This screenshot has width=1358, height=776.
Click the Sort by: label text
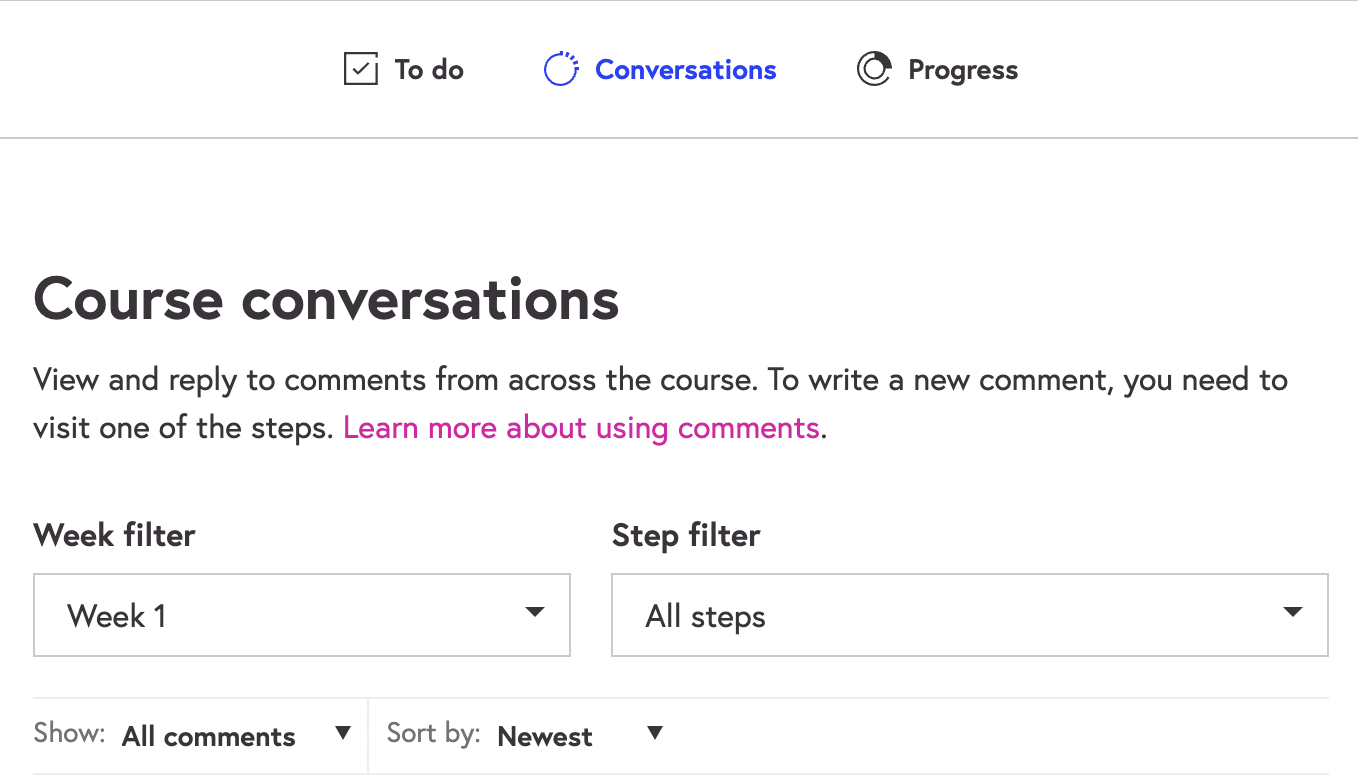coord(433,734)
